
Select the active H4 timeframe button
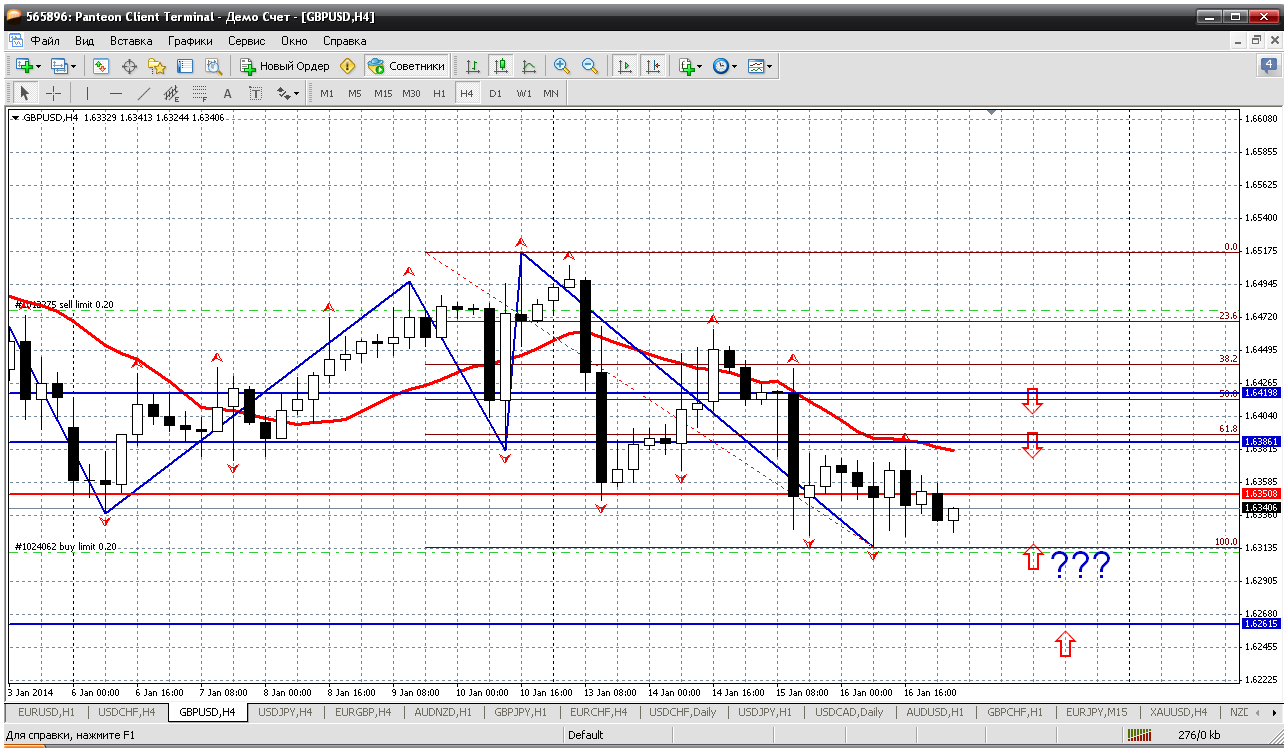467,93
